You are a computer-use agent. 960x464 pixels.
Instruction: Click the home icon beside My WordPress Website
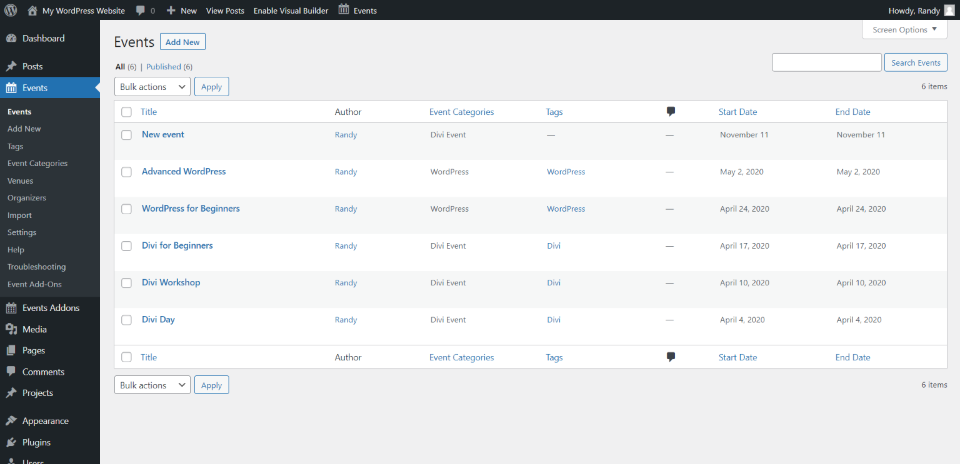point(32,10)
